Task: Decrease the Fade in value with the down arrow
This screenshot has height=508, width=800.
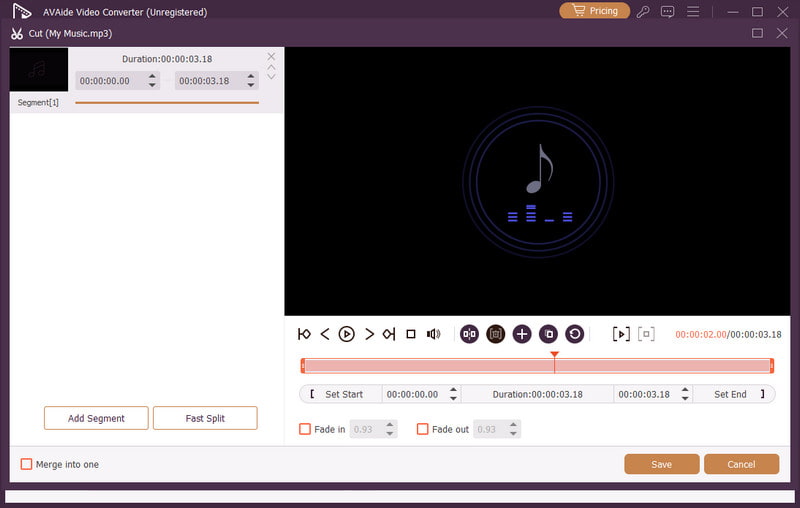Action: point(390,434)
